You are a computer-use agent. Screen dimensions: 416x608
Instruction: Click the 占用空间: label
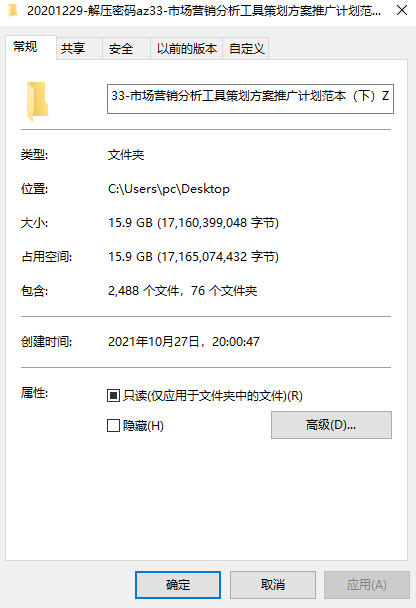coord(47,257)
